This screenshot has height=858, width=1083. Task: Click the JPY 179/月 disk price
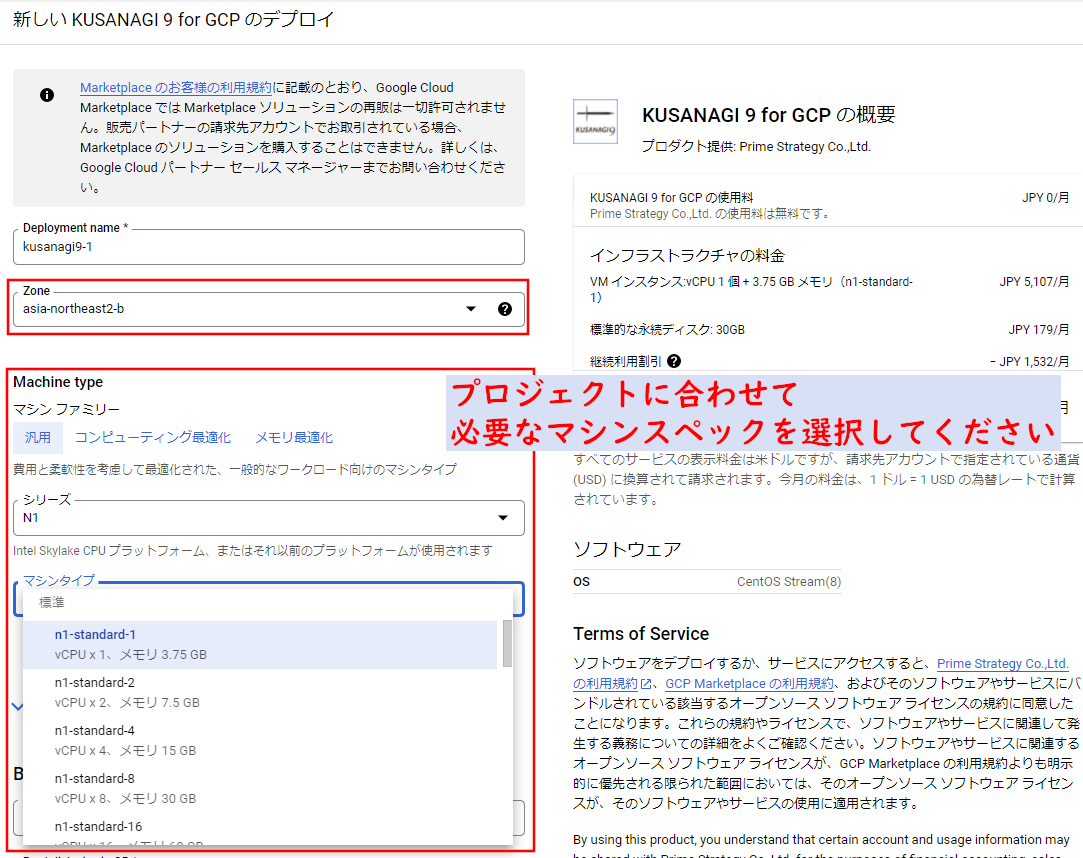click(x=1038, y=330)
